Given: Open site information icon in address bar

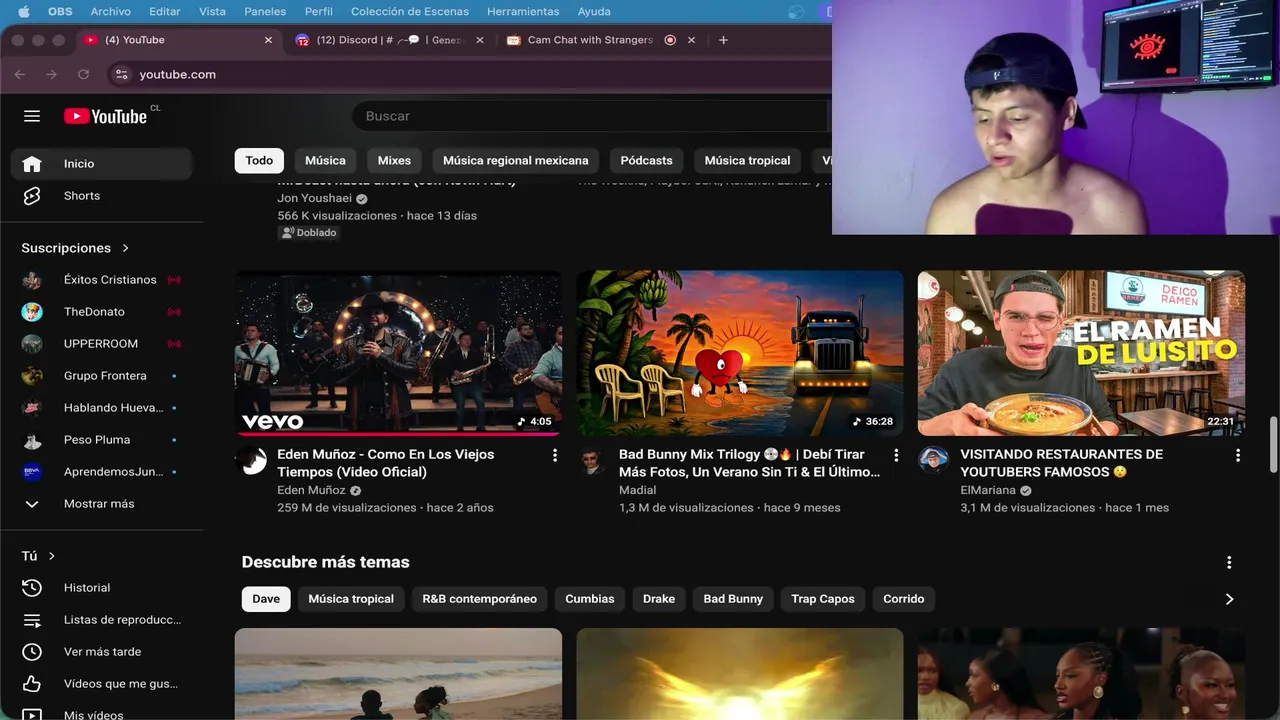Looking at the screenshot, I should [x=122, y=75].
